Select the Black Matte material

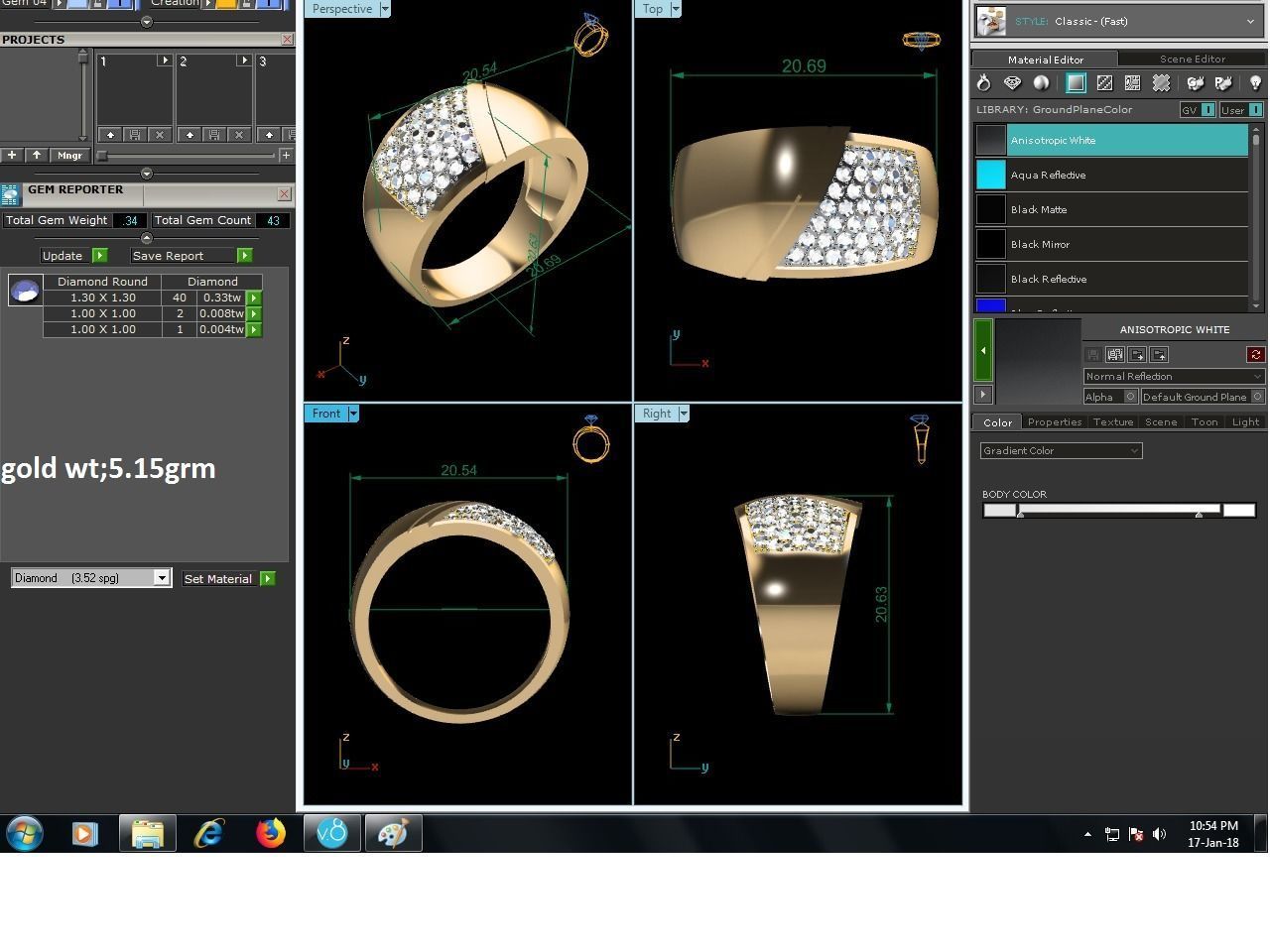[1111, 209]
